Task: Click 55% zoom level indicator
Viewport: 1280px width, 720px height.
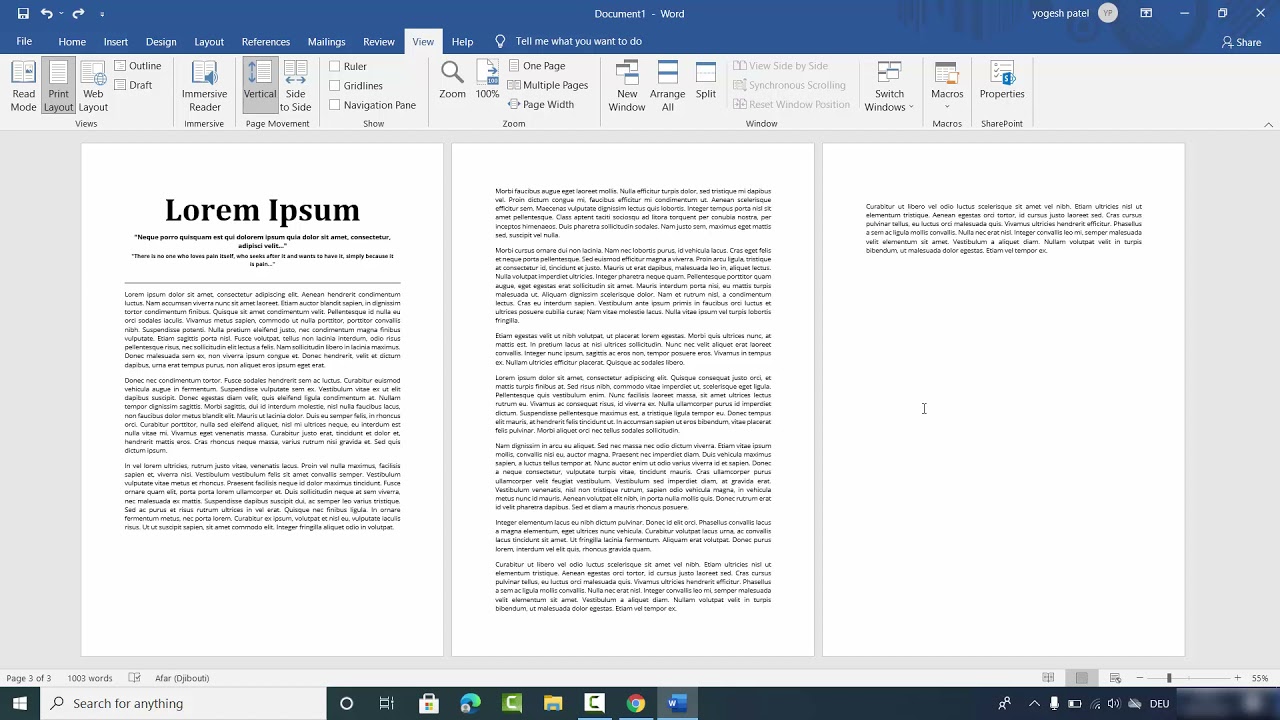Action: click(x=1260, y=678)
